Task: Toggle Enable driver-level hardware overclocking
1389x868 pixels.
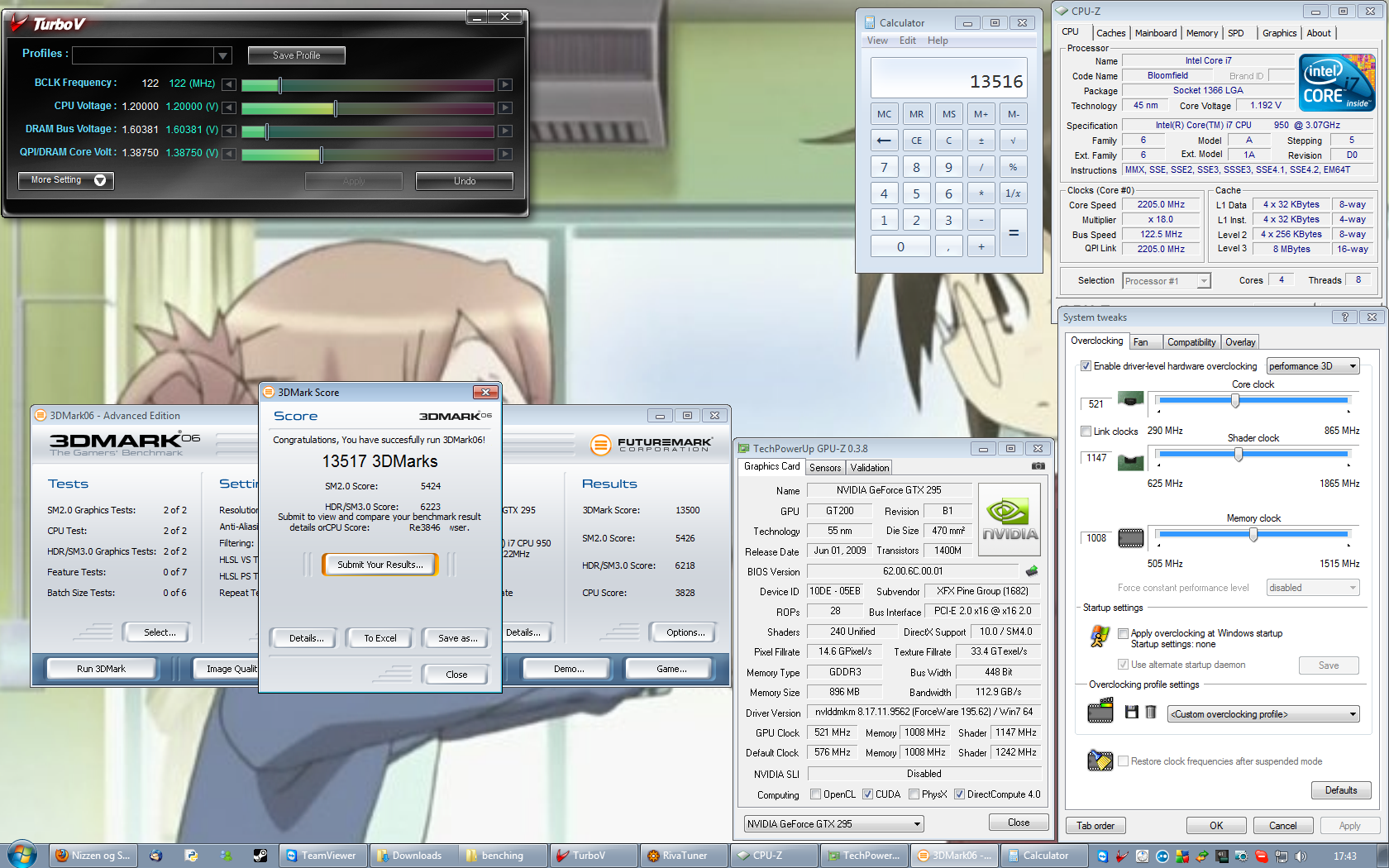Action: pos(1086,366)
